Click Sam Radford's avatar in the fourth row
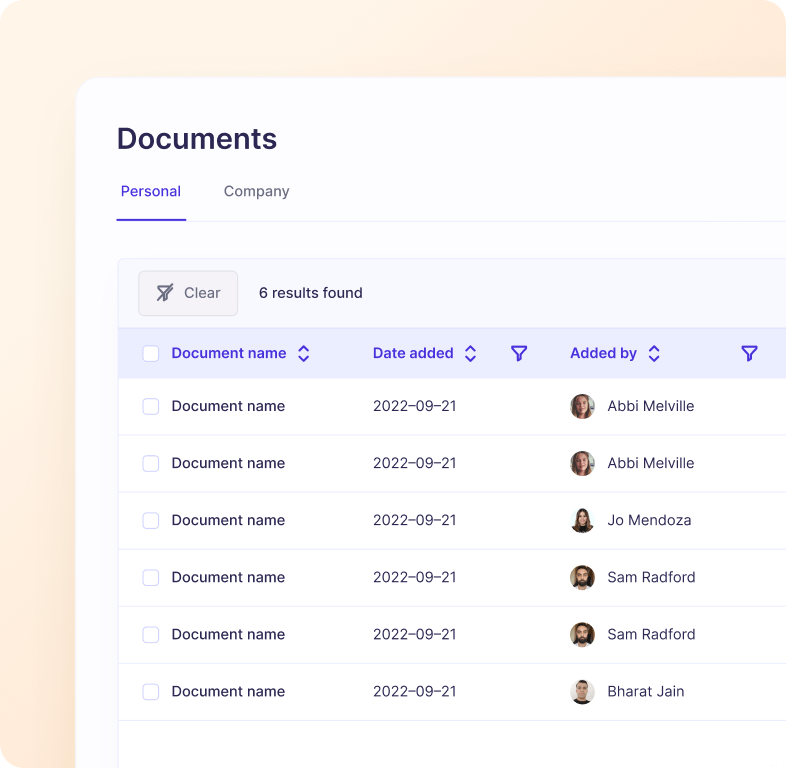786x768 pixels. point(582,577)
